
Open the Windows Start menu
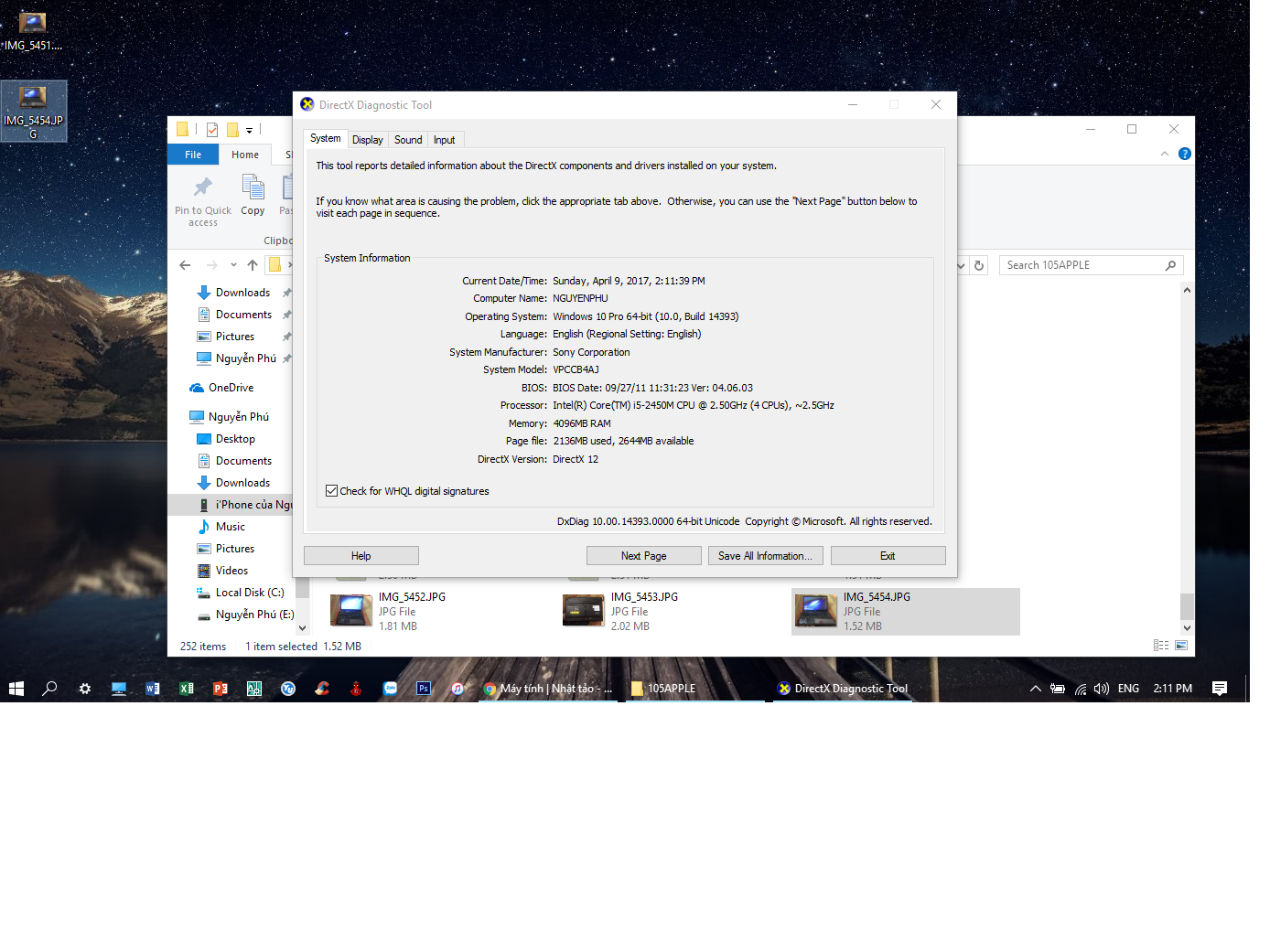16,689
